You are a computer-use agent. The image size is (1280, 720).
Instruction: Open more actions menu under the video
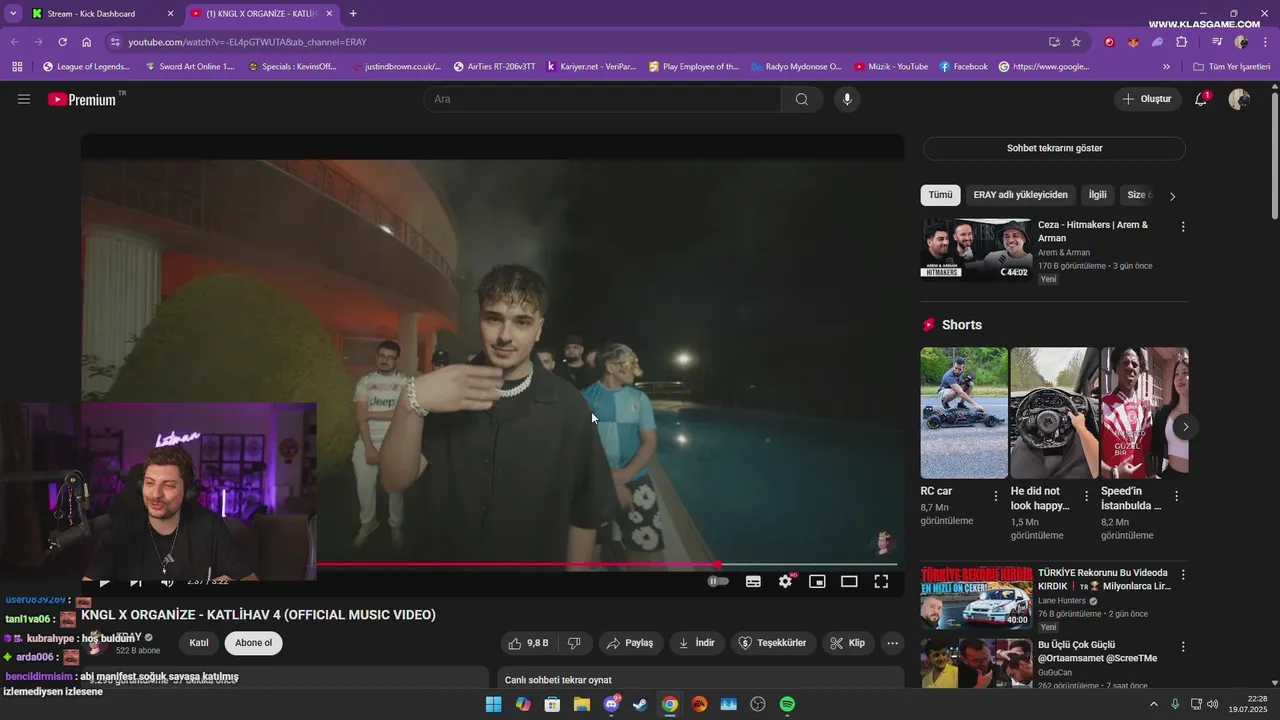pos(893,643)
